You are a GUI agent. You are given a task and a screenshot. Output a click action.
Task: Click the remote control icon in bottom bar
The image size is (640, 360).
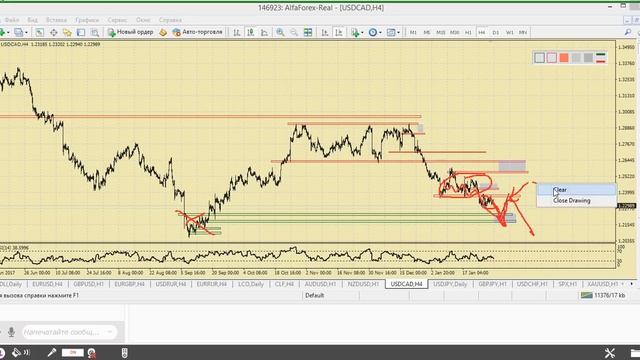tap(124, 352)
